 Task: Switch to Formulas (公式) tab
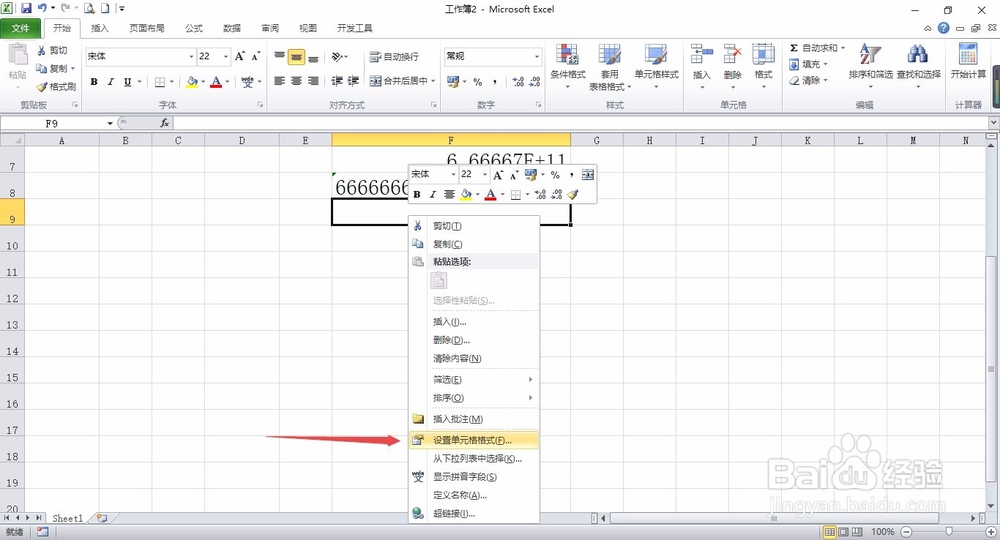(x=194, y=28)
